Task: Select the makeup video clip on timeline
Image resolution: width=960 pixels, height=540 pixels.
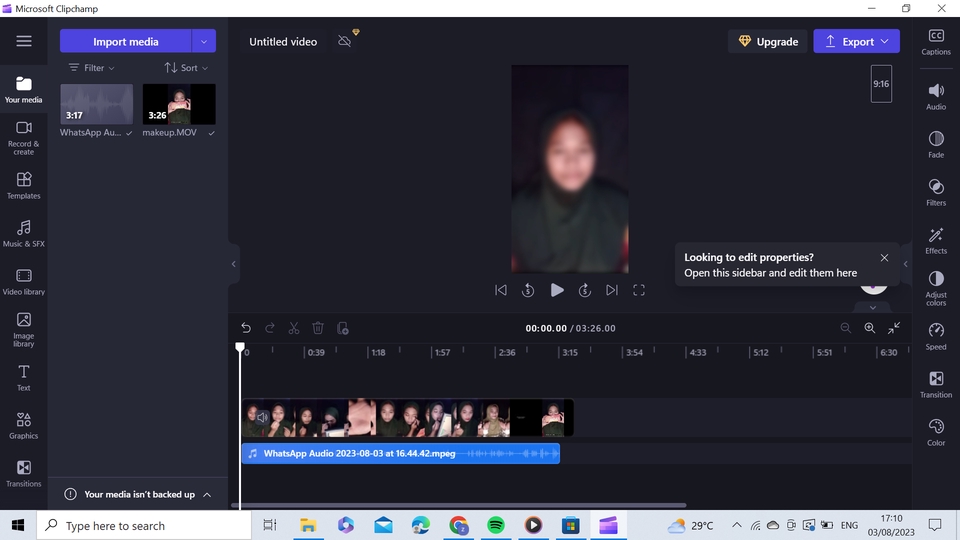Action: pyautogui.click(x=408, y=418)
